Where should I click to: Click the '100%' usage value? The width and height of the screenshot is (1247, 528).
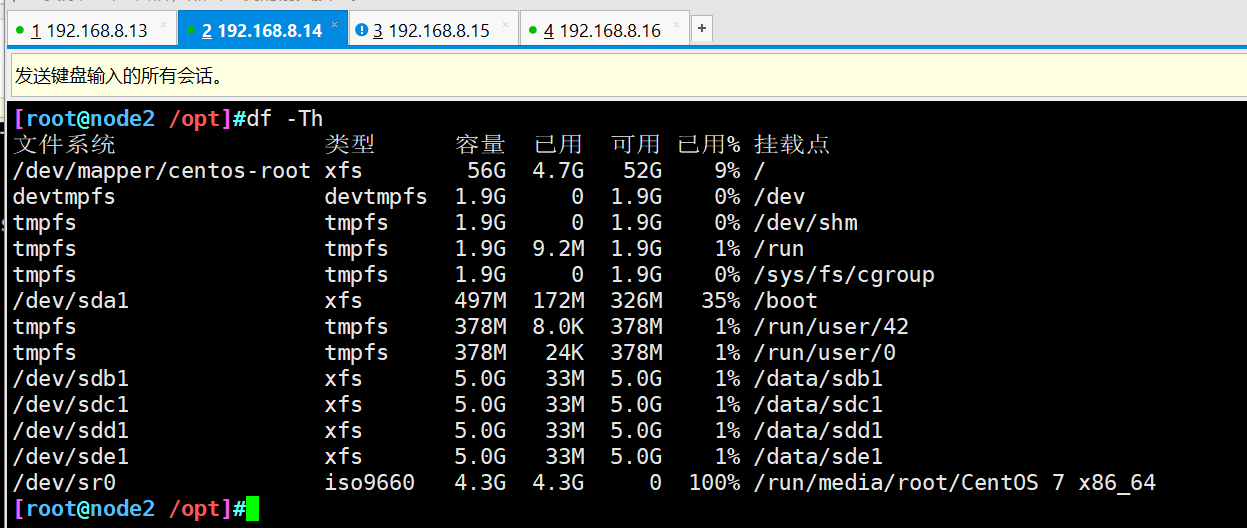pos(715,483)
